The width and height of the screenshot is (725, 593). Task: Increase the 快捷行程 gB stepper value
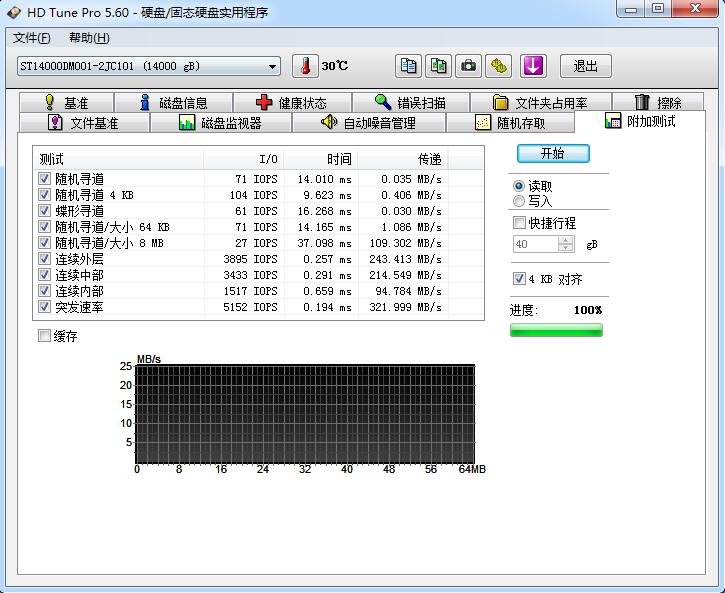565,240
